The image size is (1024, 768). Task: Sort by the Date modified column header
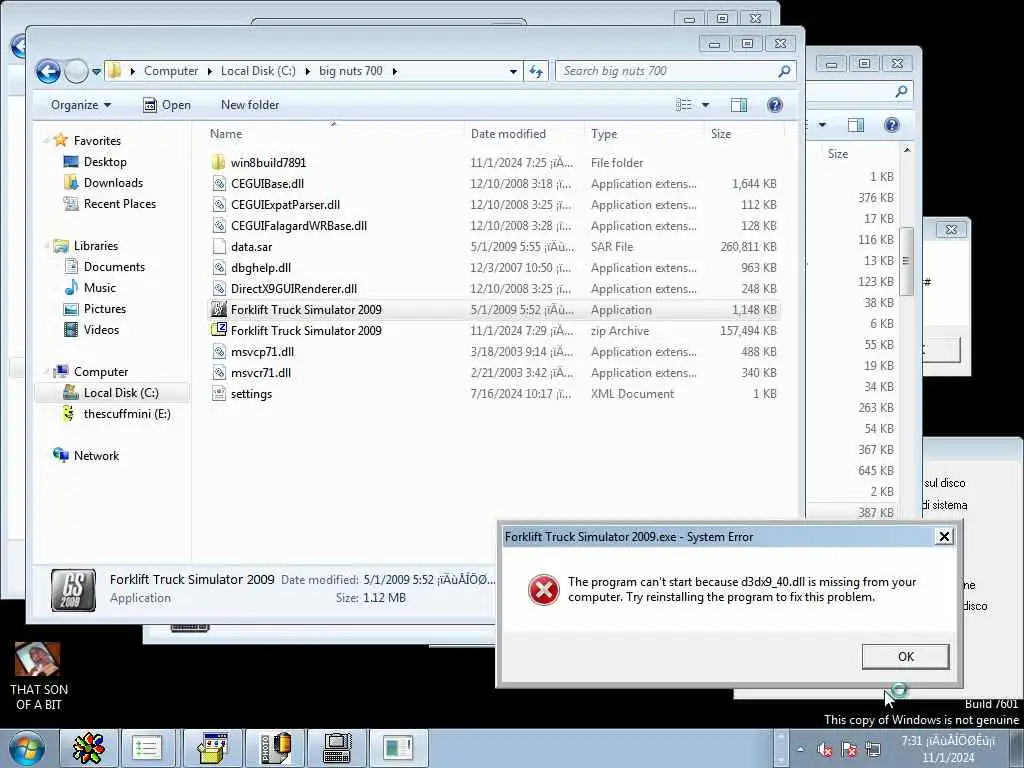[508, 134]
